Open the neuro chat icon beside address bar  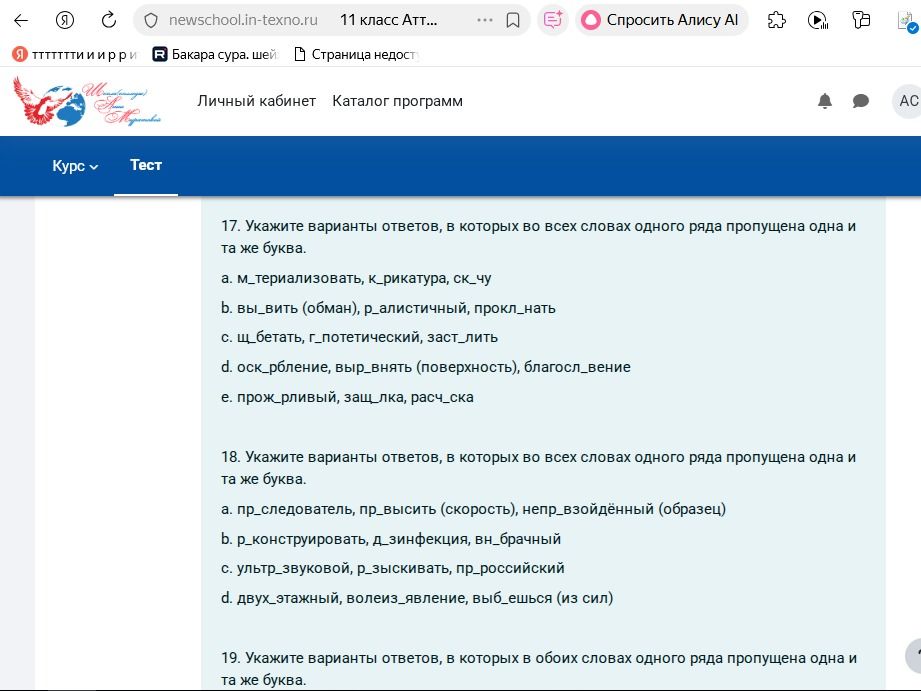coord(553,21)
